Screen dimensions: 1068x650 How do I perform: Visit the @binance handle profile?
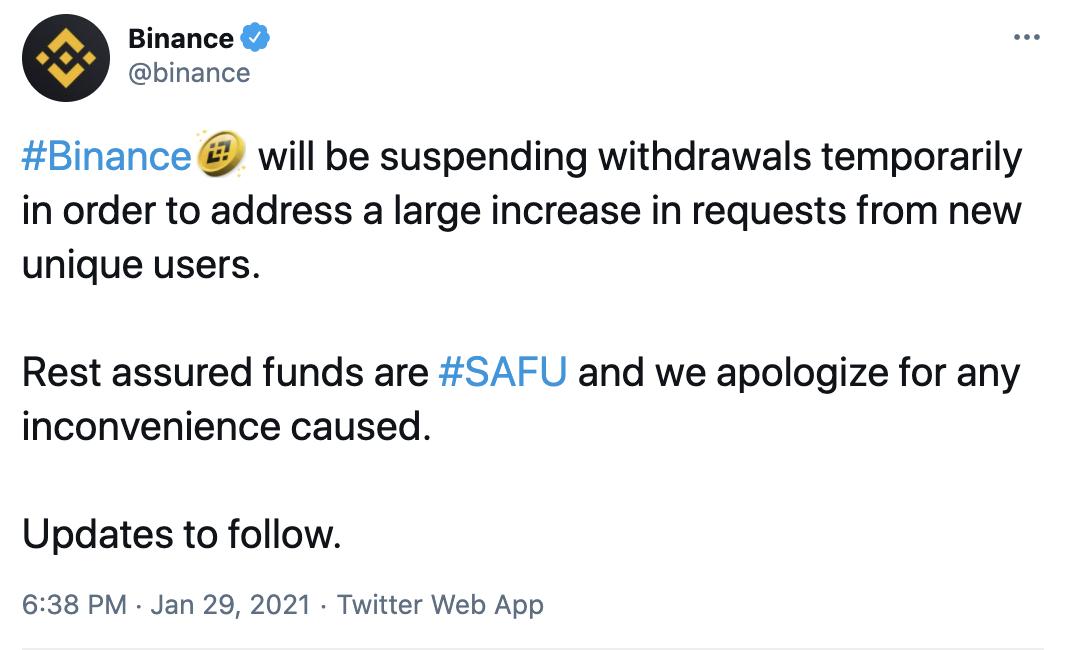pyautogui.click(x=189, y=73)
